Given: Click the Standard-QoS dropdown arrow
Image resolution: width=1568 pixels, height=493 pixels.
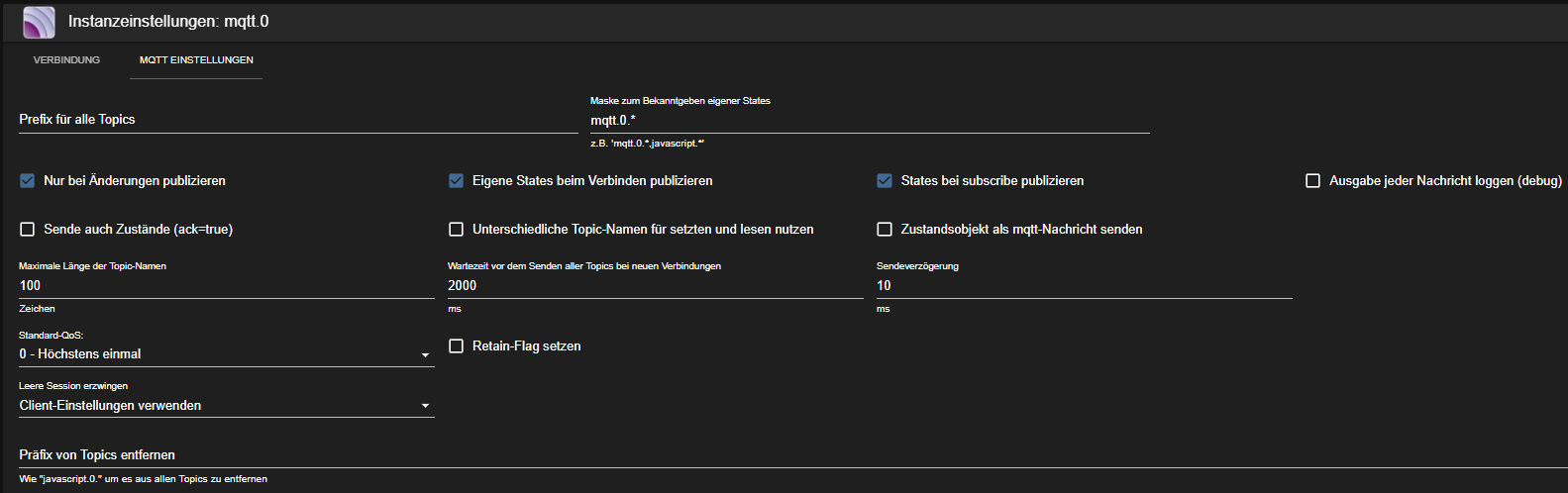Looking at the screenshot, I should click(x=426, y=355).
